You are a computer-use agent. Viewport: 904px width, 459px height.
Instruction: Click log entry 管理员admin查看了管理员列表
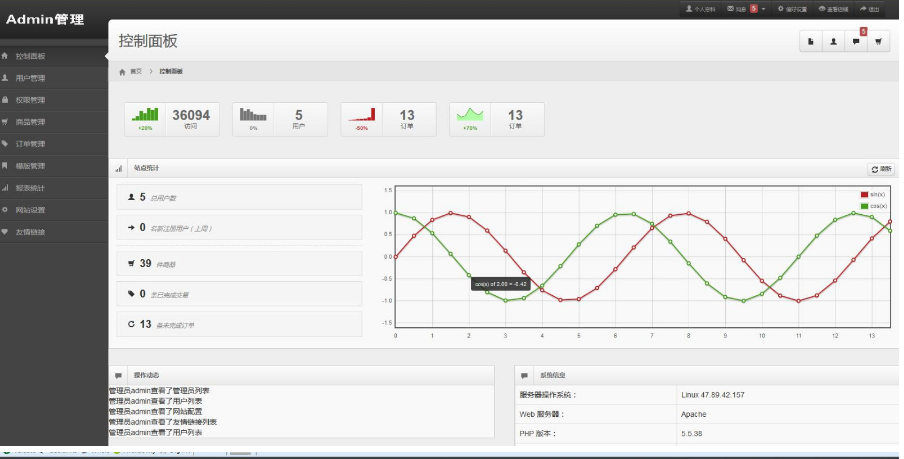point(159,390)
